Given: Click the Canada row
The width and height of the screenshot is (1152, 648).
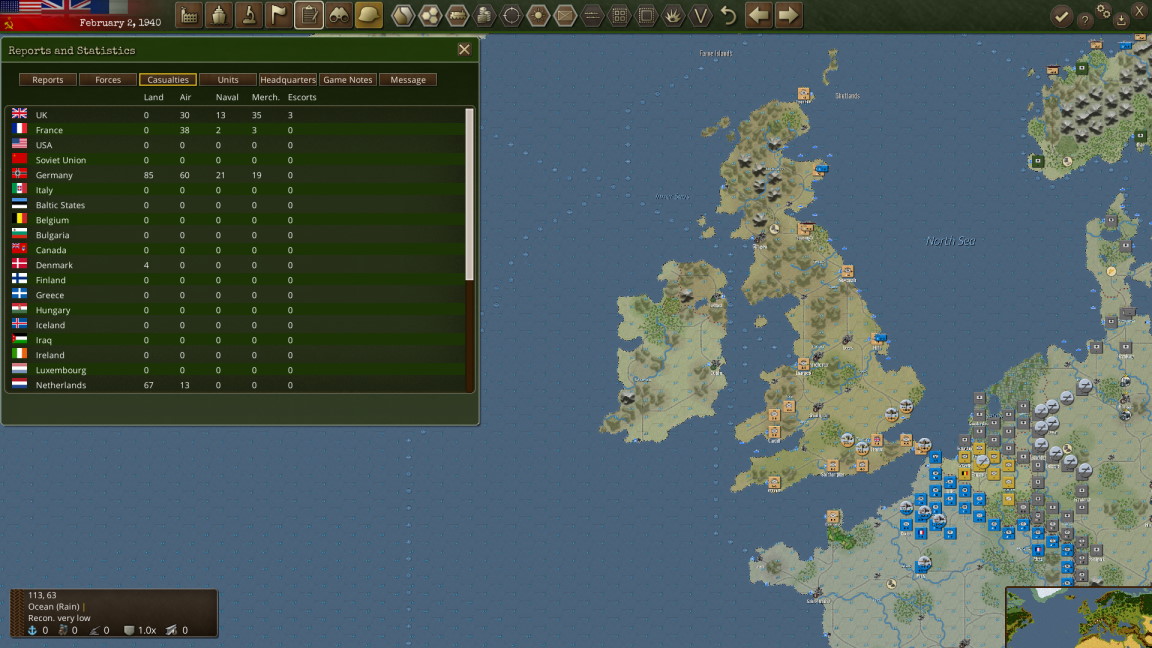Looking at the screenshot, I should tap(235, 250).
